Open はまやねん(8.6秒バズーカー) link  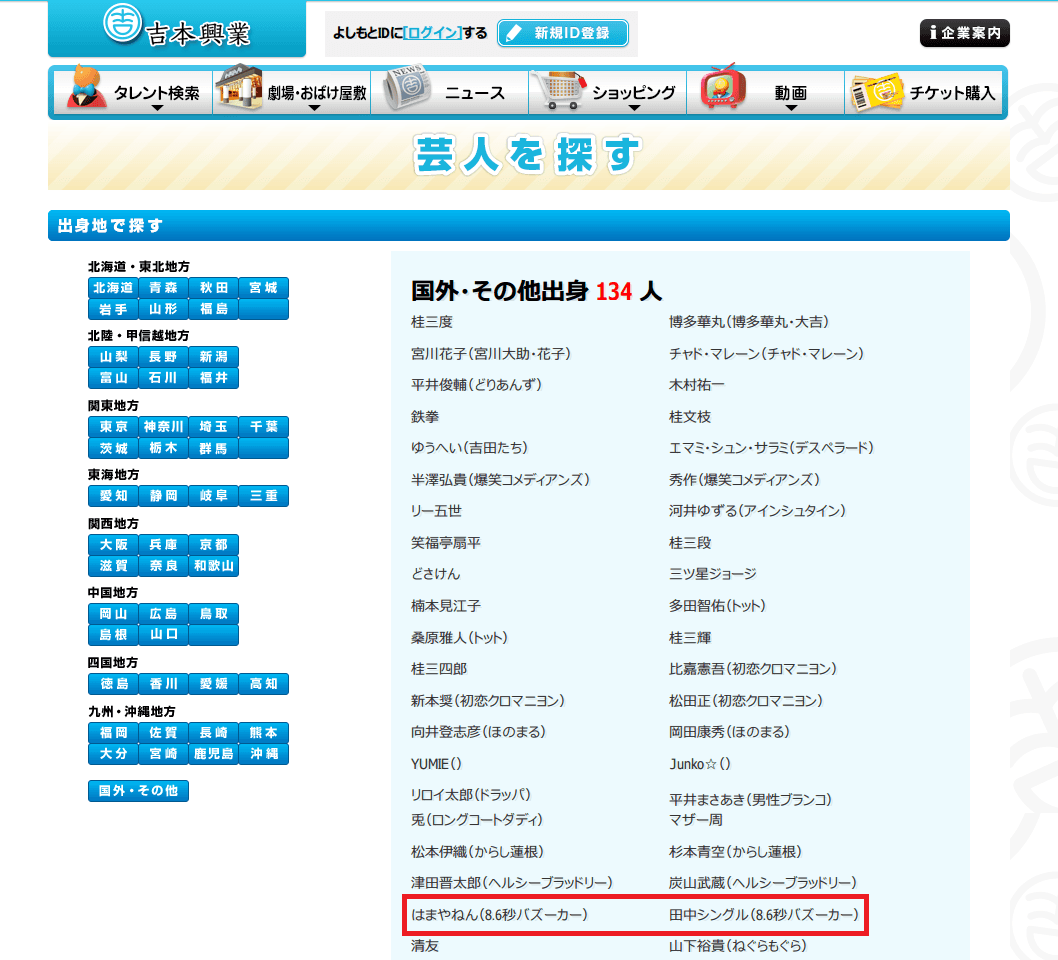pos(500,915)
